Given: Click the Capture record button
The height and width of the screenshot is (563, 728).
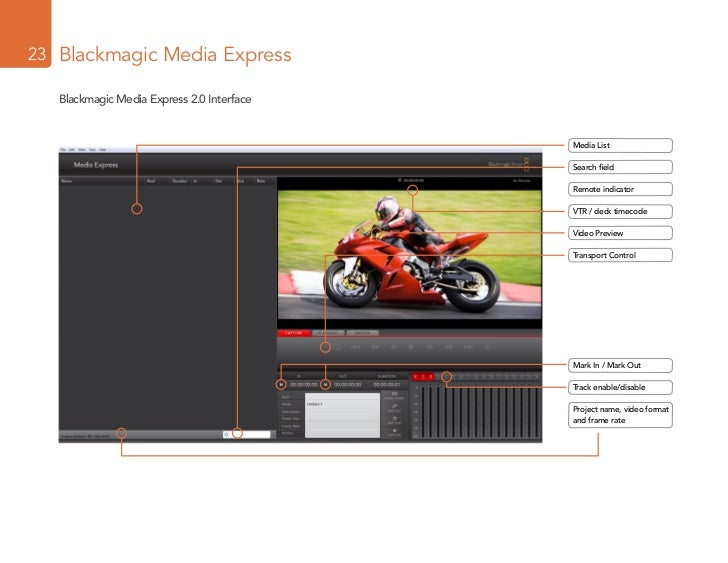Looking at the screenshot, I should pos(394,432).
